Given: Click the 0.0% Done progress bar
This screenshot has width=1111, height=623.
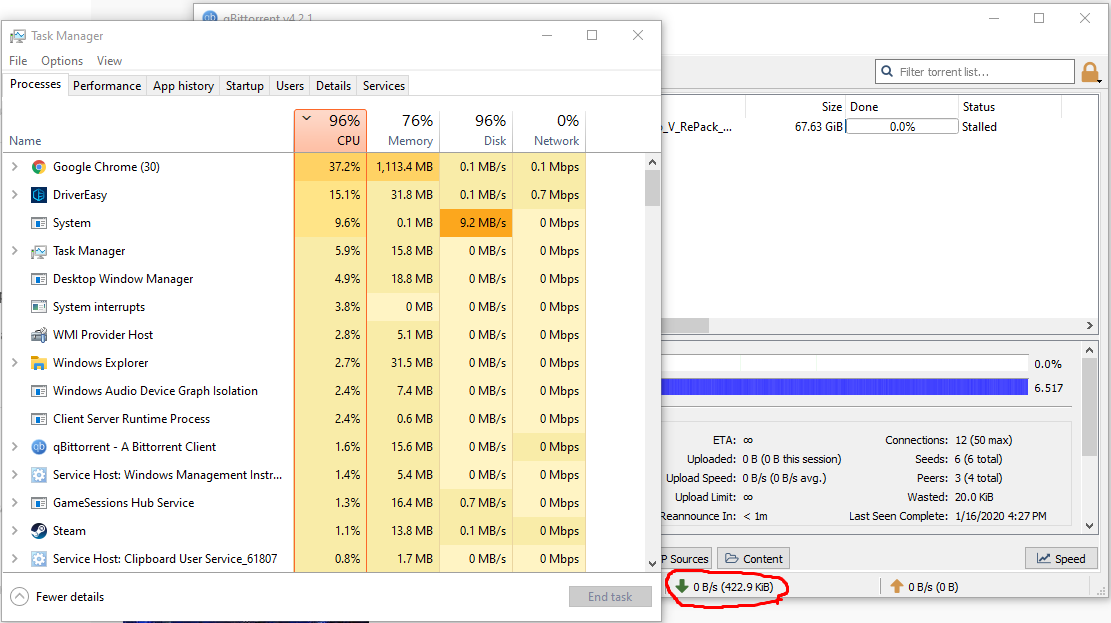Looking at the screenshot, I should pos(900,125).
